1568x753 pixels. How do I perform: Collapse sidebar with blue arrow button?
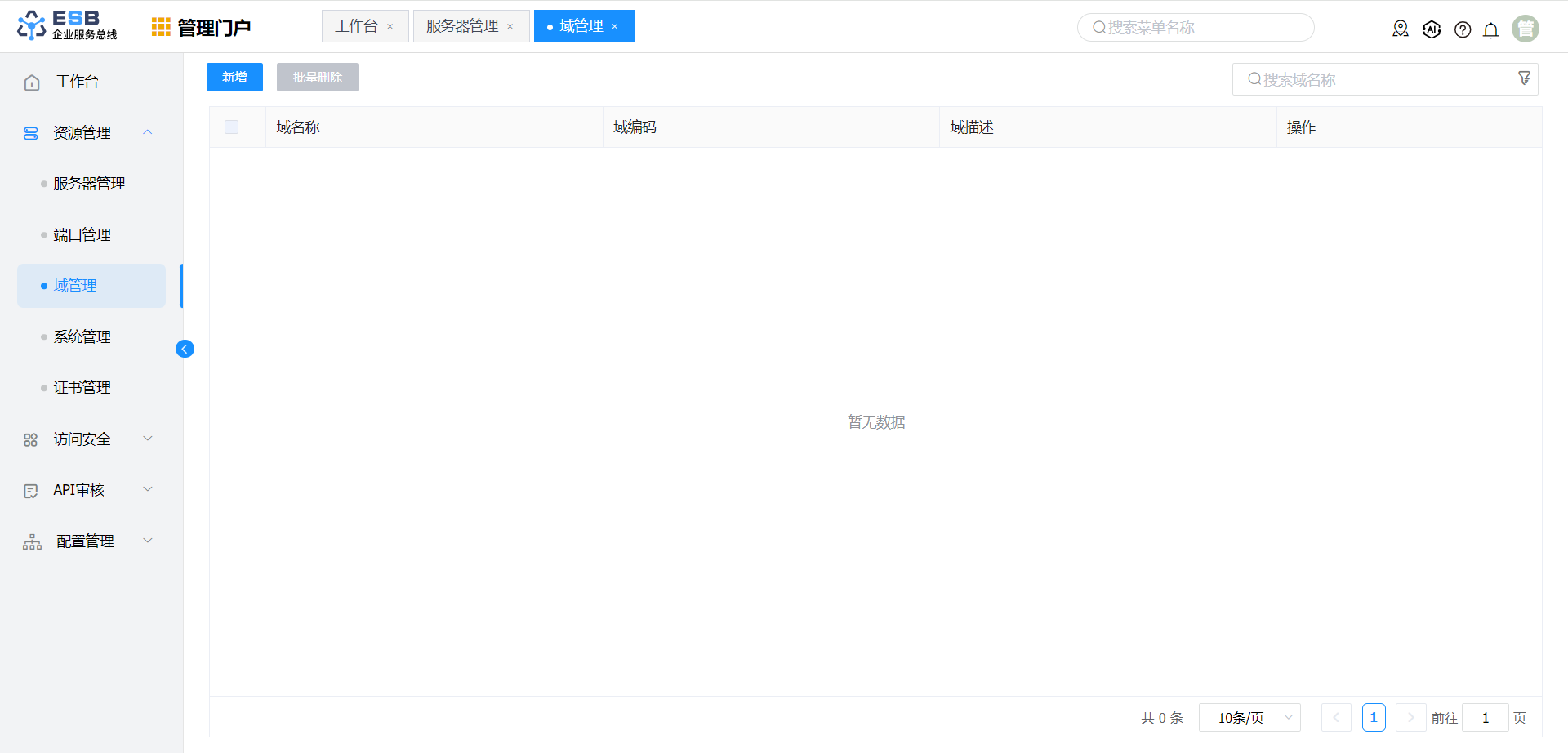point(185,349)
